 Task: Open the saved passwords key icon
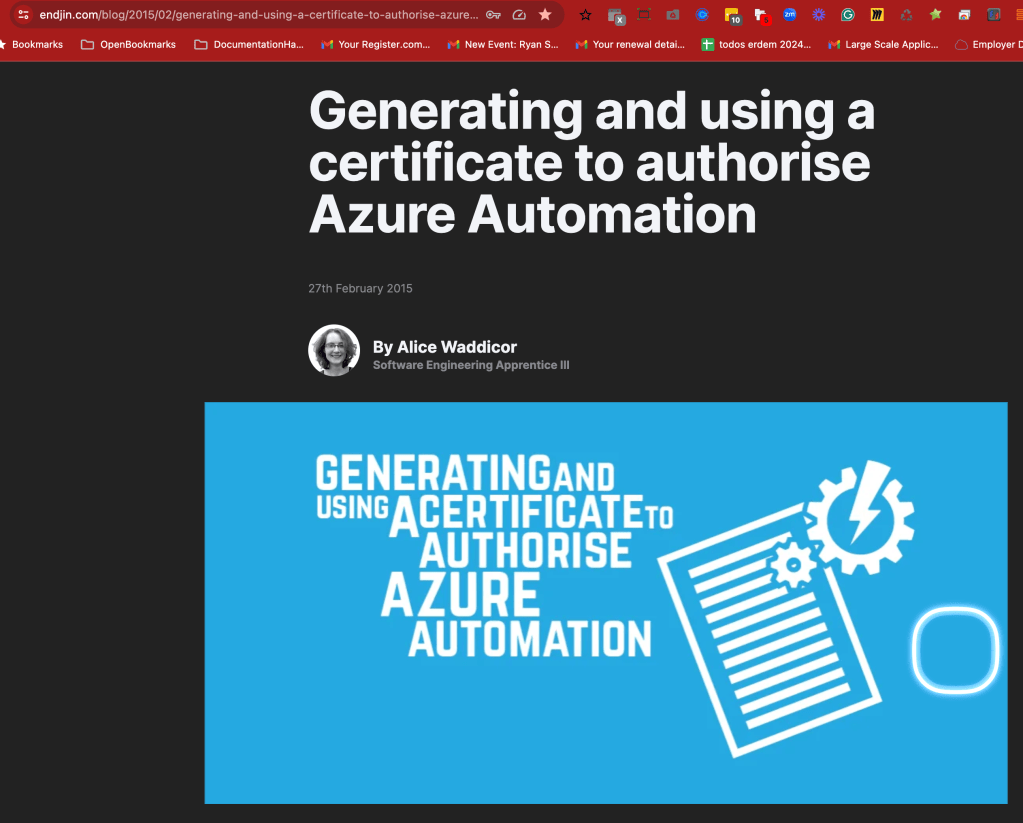[493, 14]
